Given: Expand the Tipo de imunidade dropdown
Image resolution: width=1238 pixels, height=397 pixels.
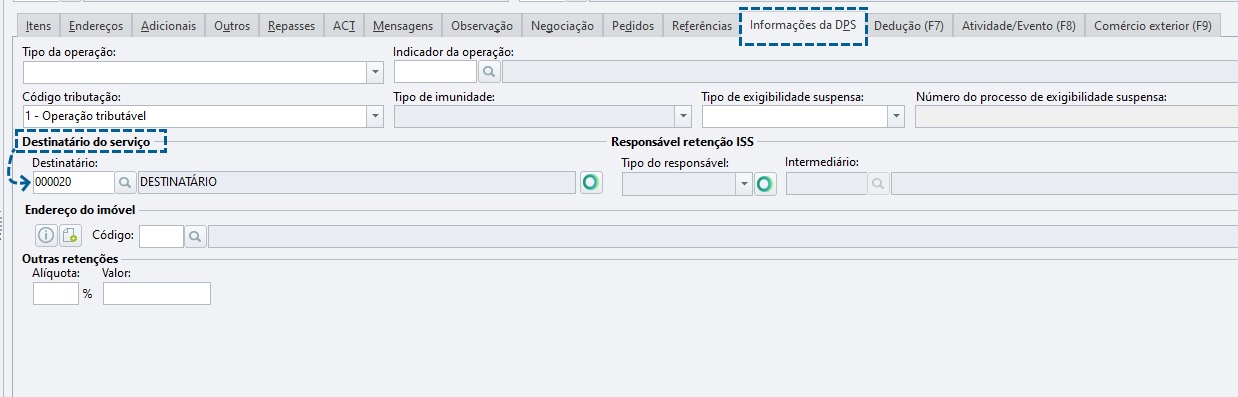Looking at the screenshot, I should coord(684,116).
